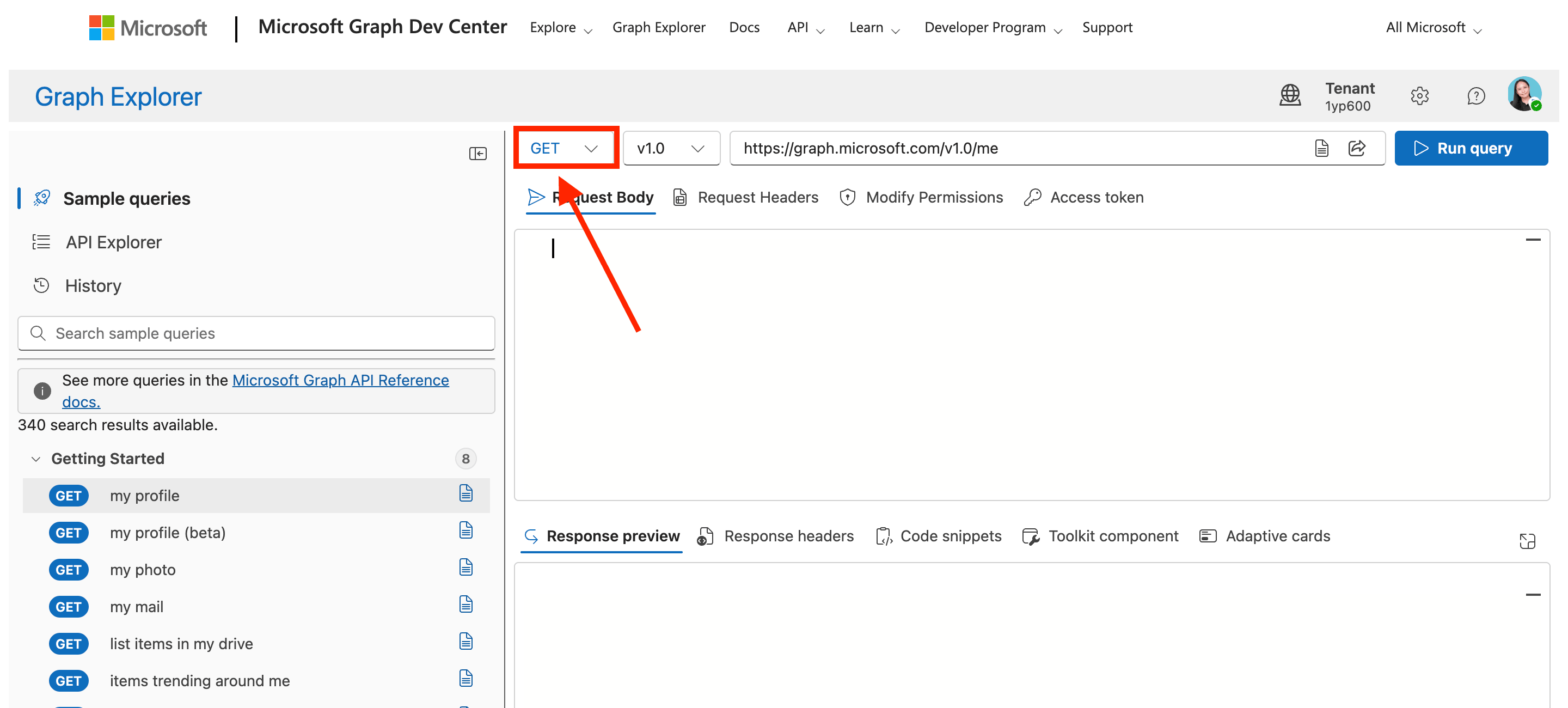Screen dimensions: 1568x708
Task: Expand the API menu
Action: (x=805, y=28)
